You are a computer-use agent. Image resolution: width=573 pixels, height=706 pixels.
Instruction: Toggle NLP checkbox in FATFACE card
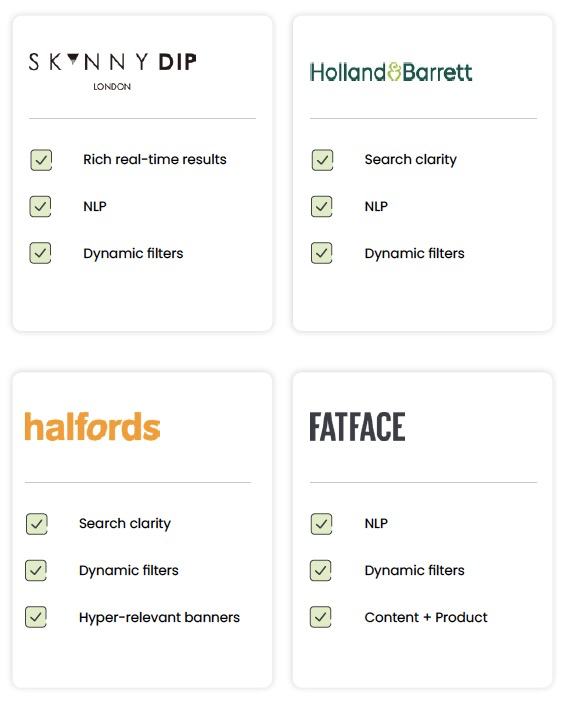tap(321, 524)
